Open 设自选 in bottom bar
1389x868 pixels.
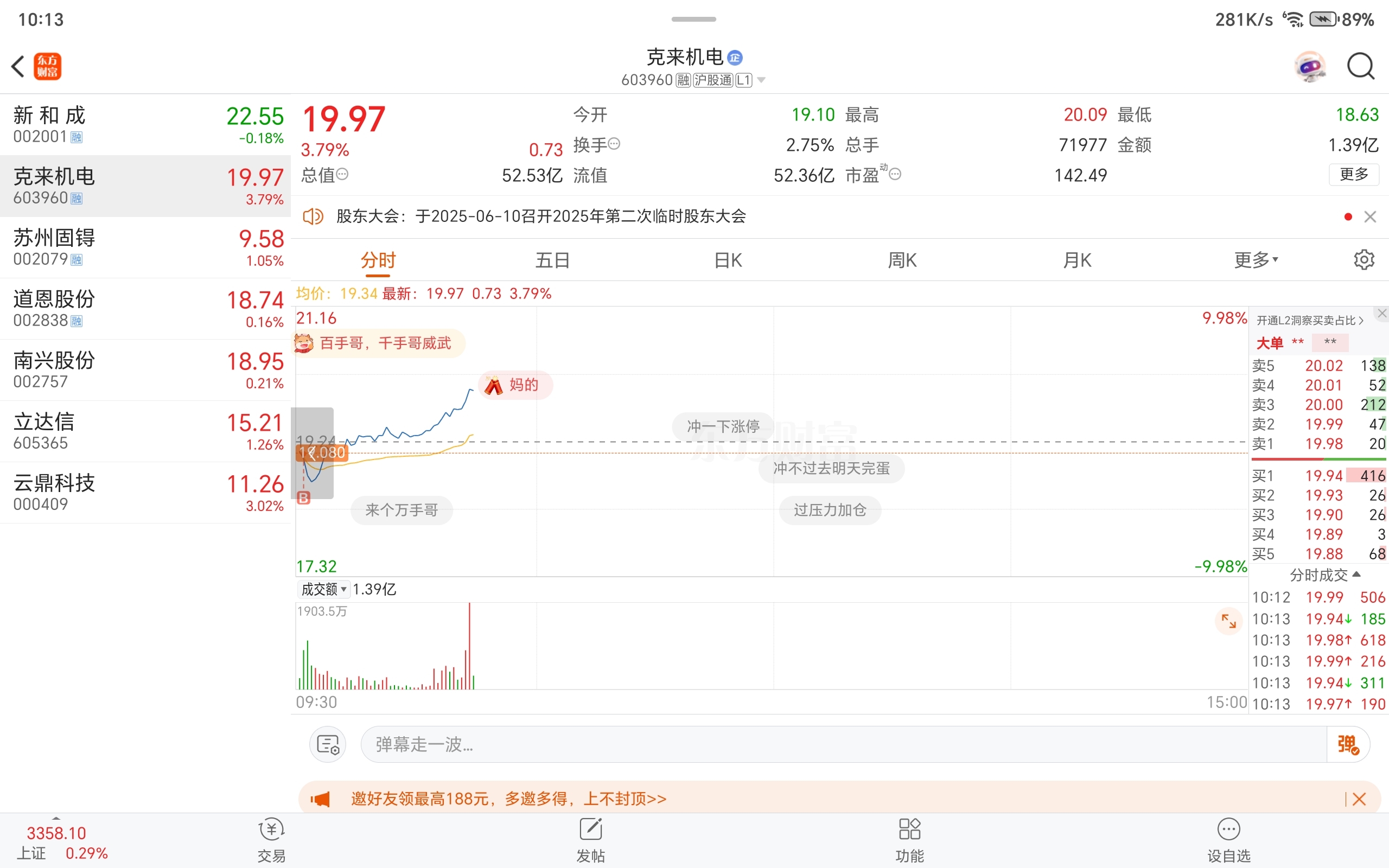(x=1229, y=841)
